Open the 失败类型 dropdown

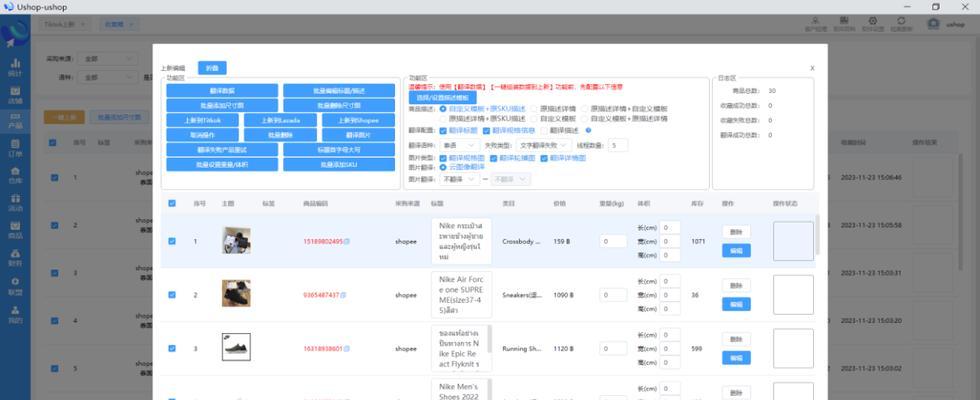click(544, 145)
